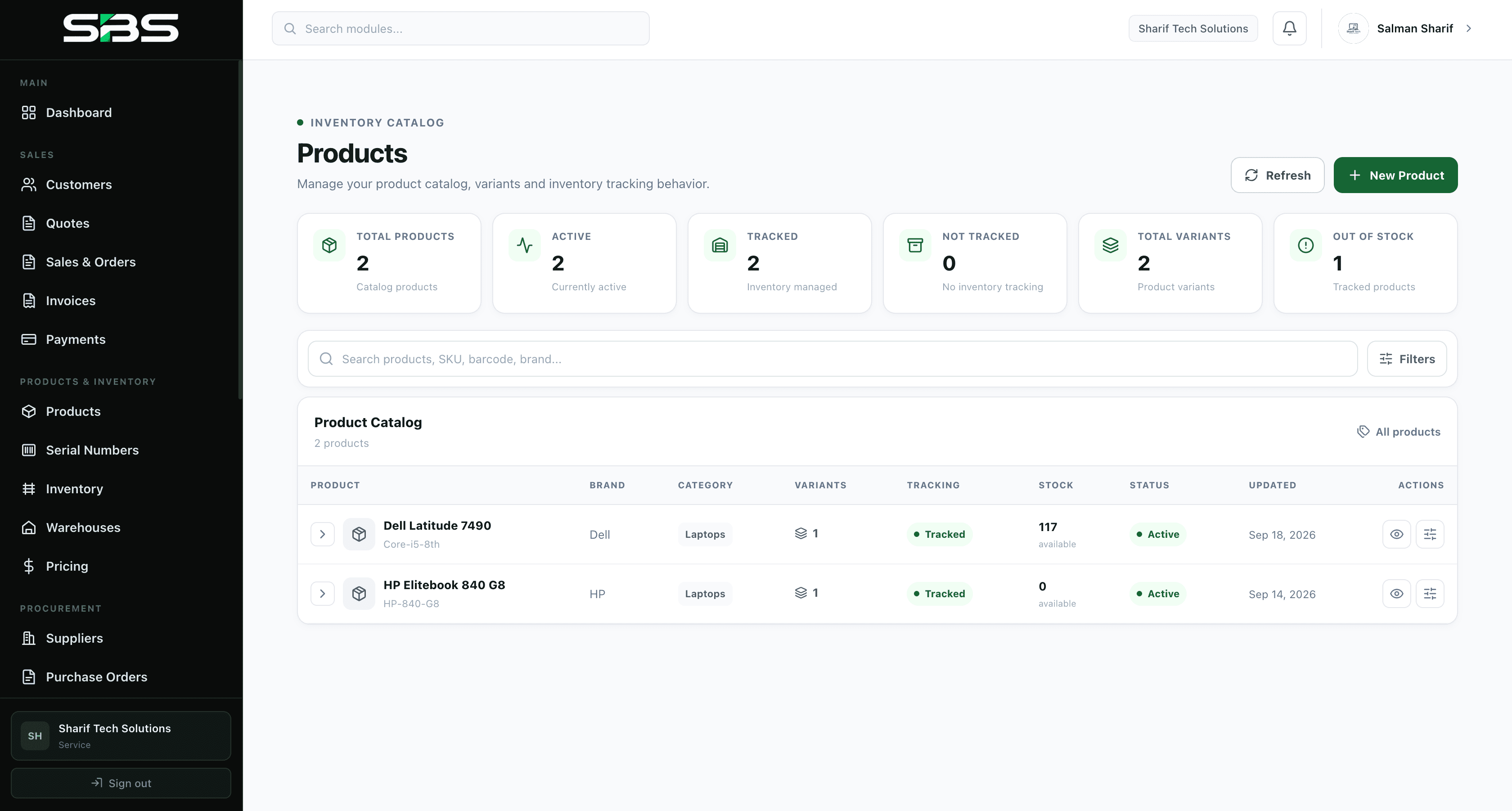The image size is (1512, 811).
Task: Click the Laptops tag on Dell row
Action: tap(705, 534)
